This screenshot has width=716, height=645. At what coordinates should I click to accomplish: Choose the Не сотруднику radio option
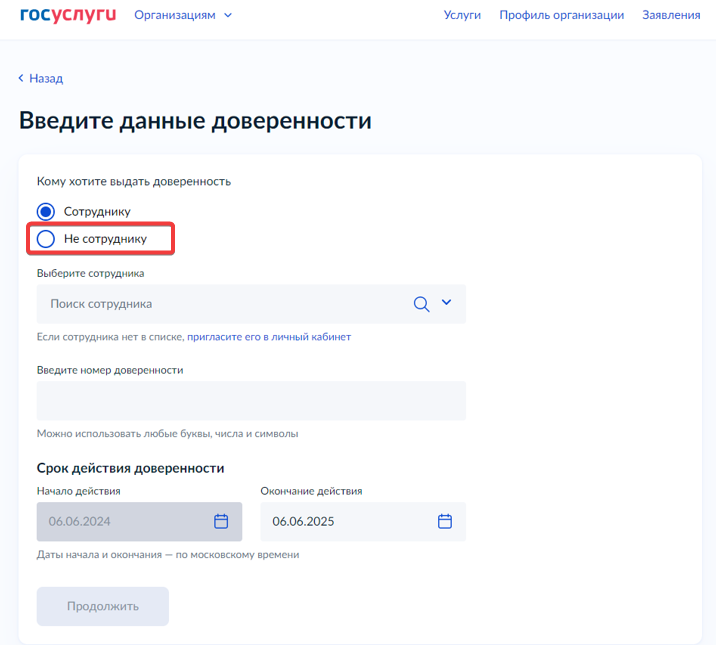pos(46,239)
